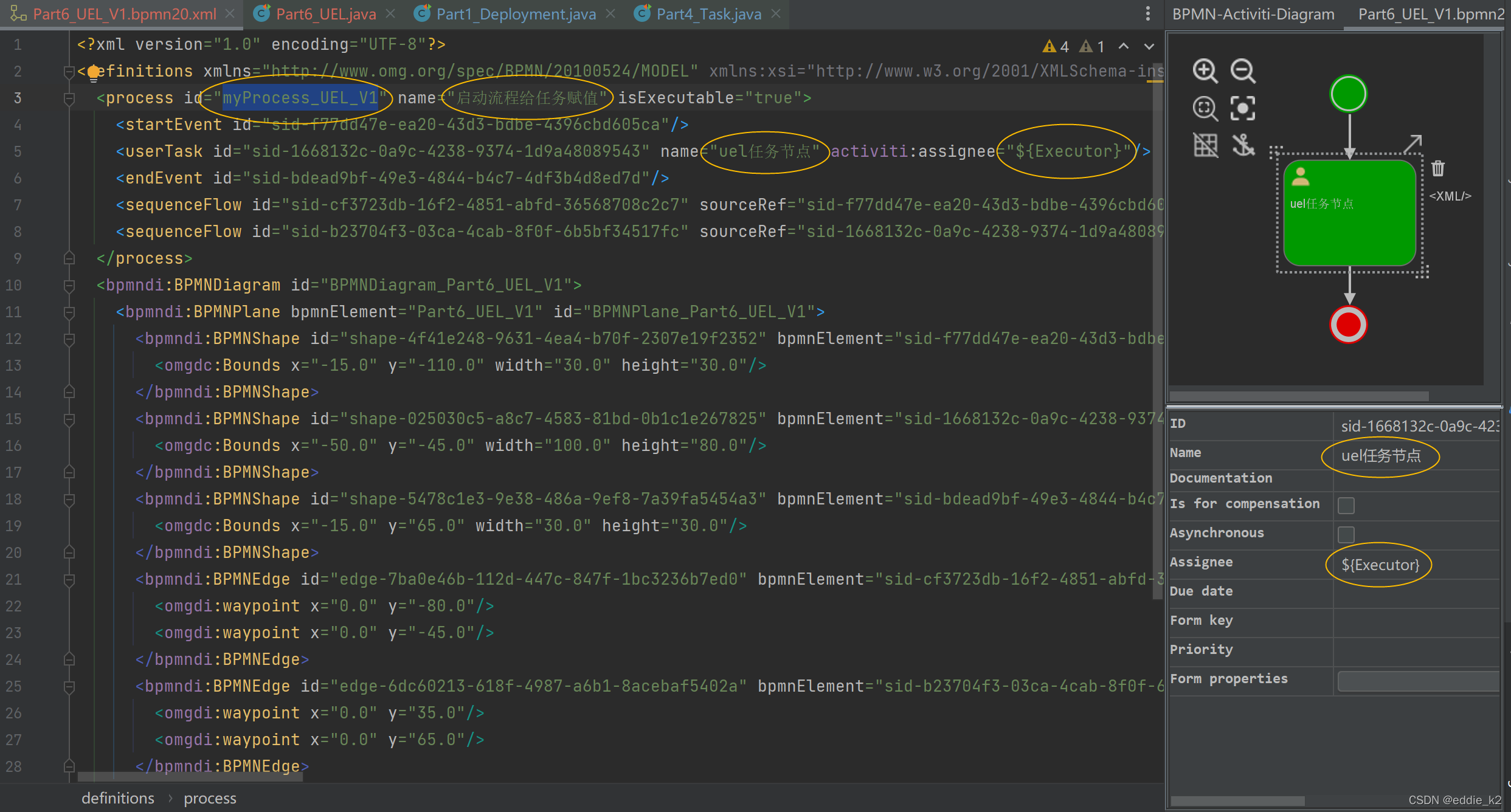Click process in the breadcrumb bar

tap(210, 798)
